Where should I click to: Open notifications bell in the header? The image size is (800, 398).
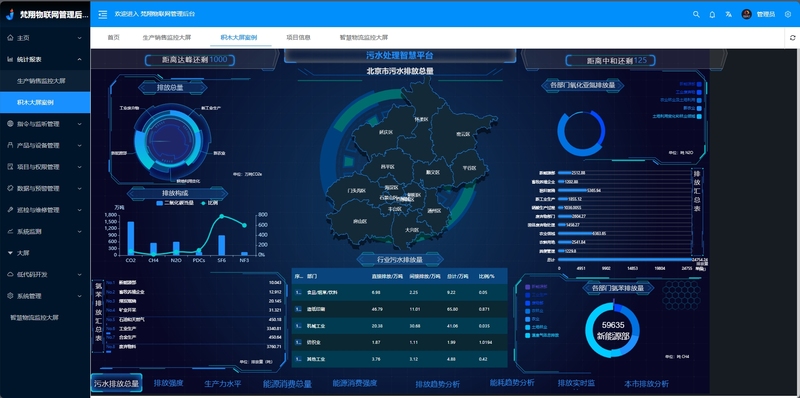[x=712, y=14]
